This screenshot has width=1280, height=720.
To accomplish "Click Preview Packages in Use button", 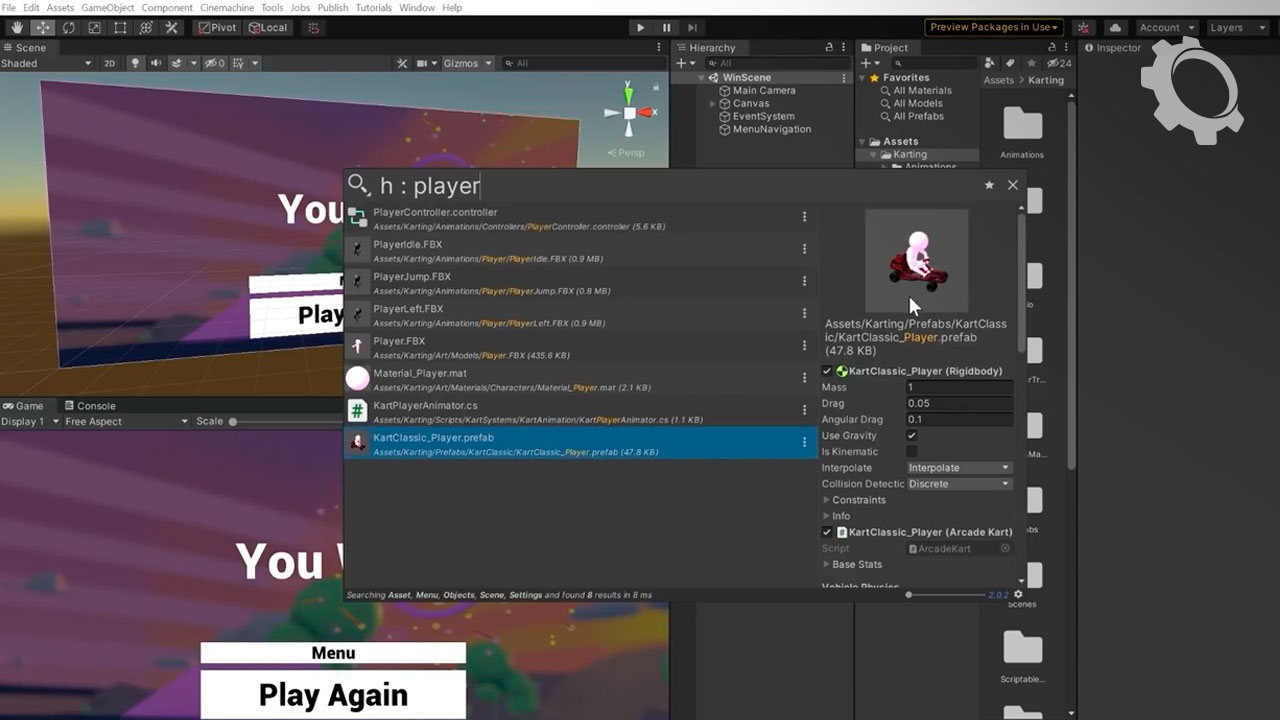I will pos(994,28).
